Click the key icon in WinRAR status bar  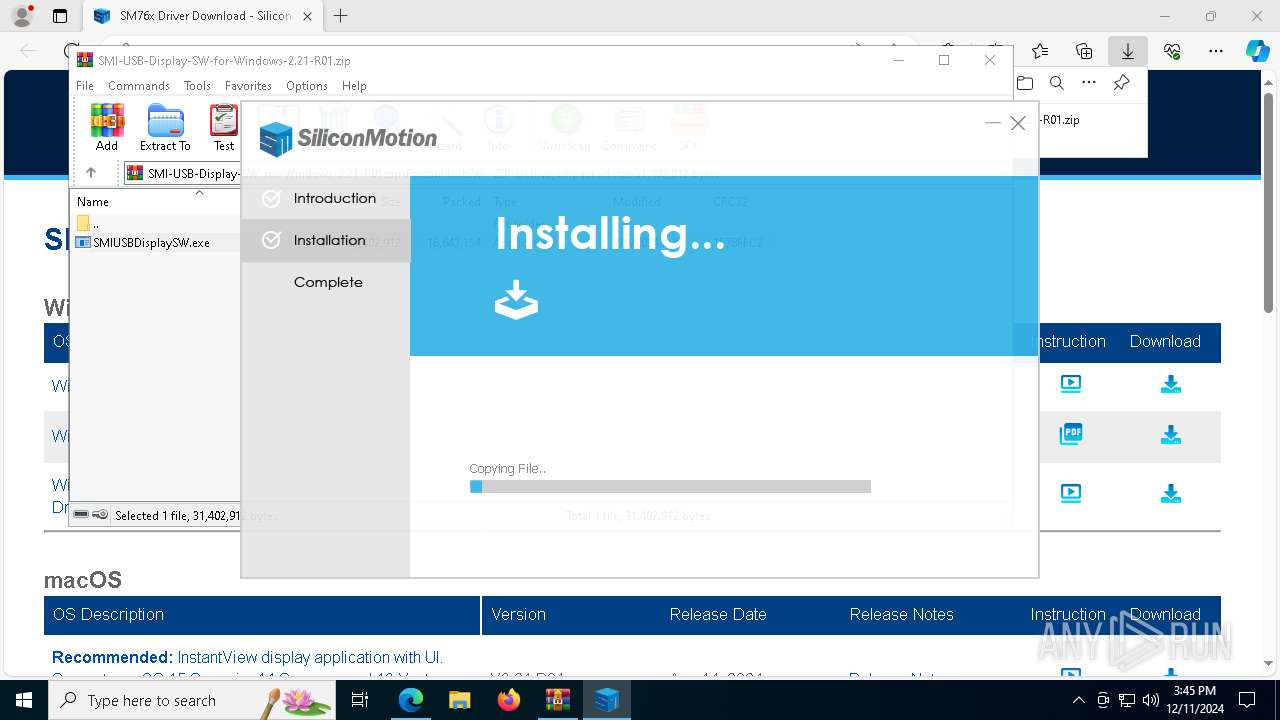[100, 515]
